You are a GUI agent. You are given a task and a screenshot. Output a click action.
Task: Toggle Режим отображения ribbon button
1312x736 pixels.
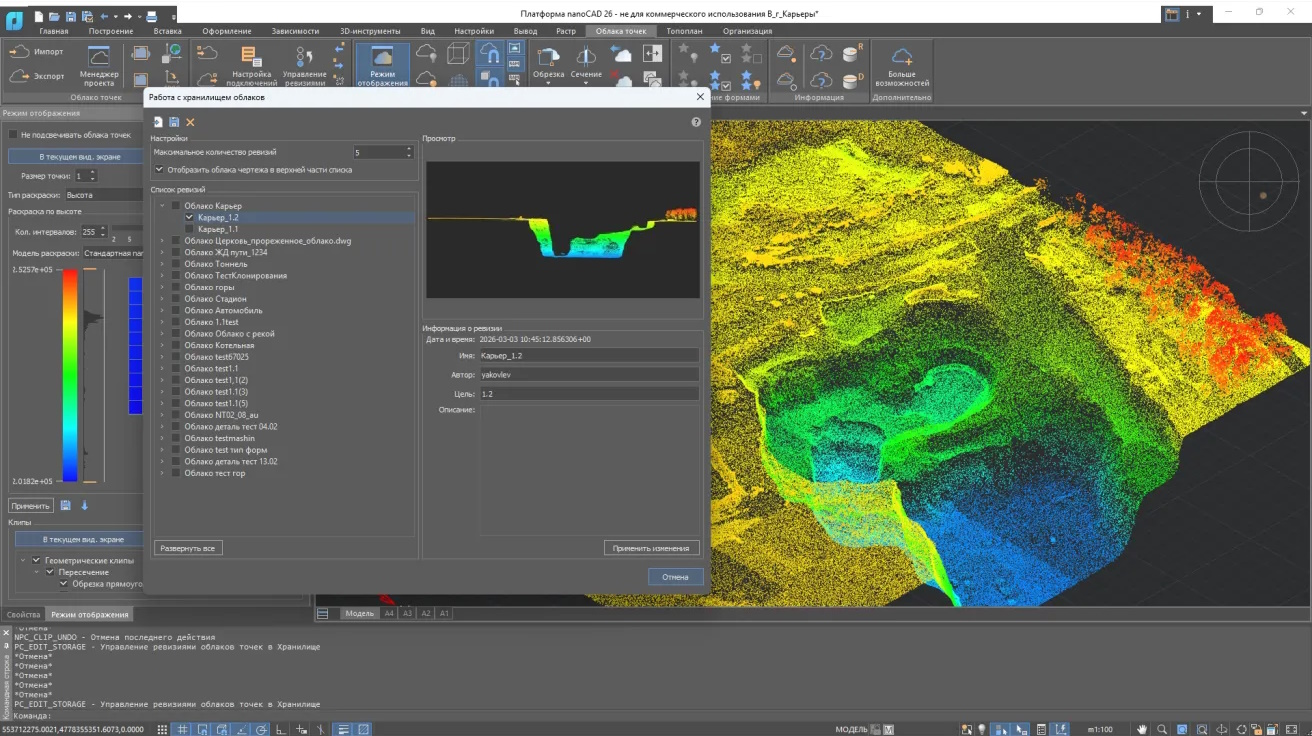point(382,66)
